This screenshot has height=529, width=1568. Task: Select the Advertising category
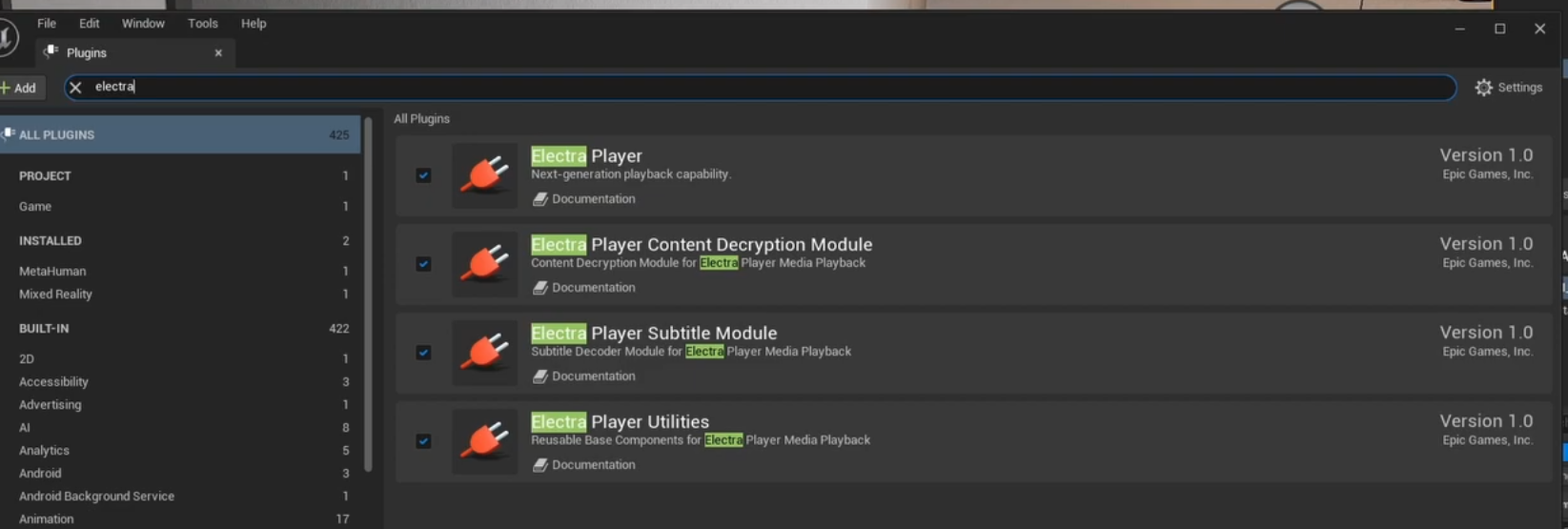(180, 405)
